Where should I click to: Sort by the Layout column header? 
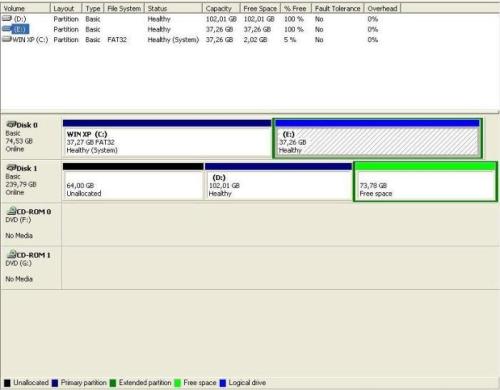click(66, 8)
